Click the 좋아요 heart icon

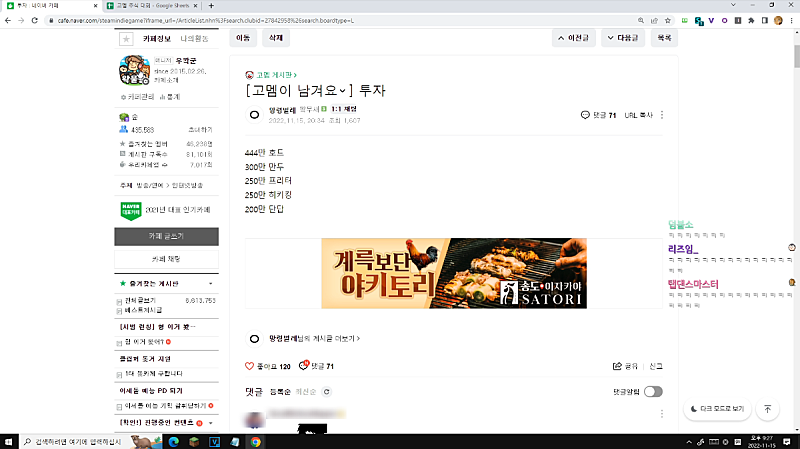pos(249,366)
